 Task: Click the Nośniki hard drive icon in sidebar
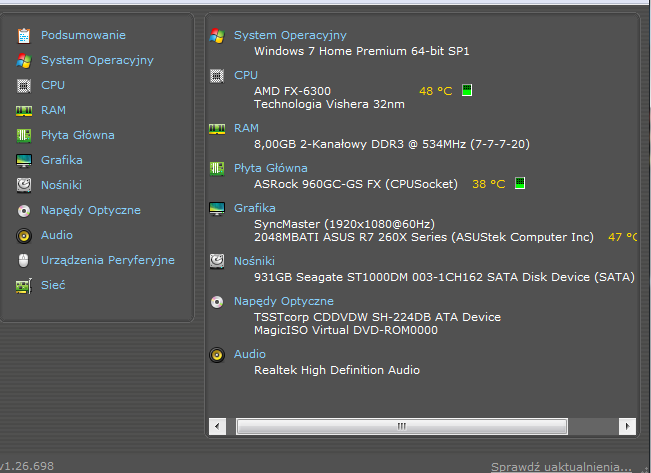click(x=24, y=185)
